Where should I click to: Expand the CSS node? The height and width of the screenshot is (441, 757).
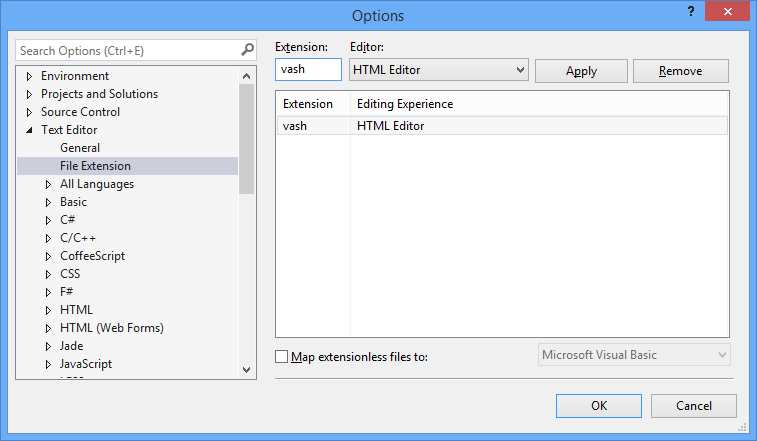[x=48, y=274]
